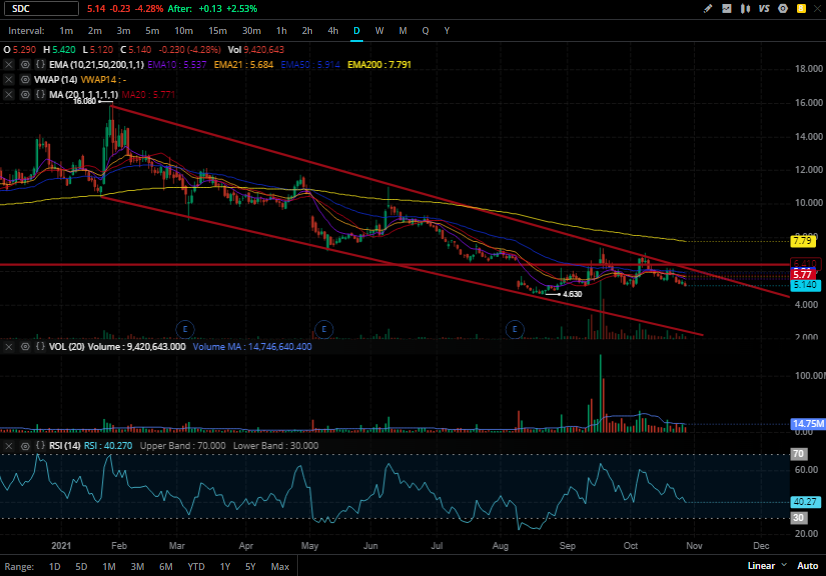This screenshot has height=576, width=826.
Task: Select the daily D interval
Action: click(x=357, y=31)
